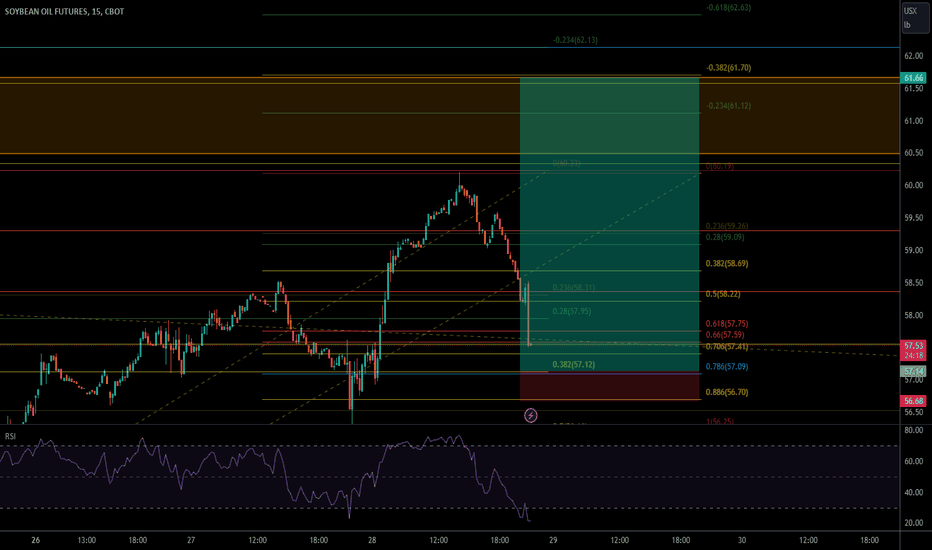This screenshot has width=932, height=550.
Task: Select the red stop-loss zone of position
Action: coord(609,386)
